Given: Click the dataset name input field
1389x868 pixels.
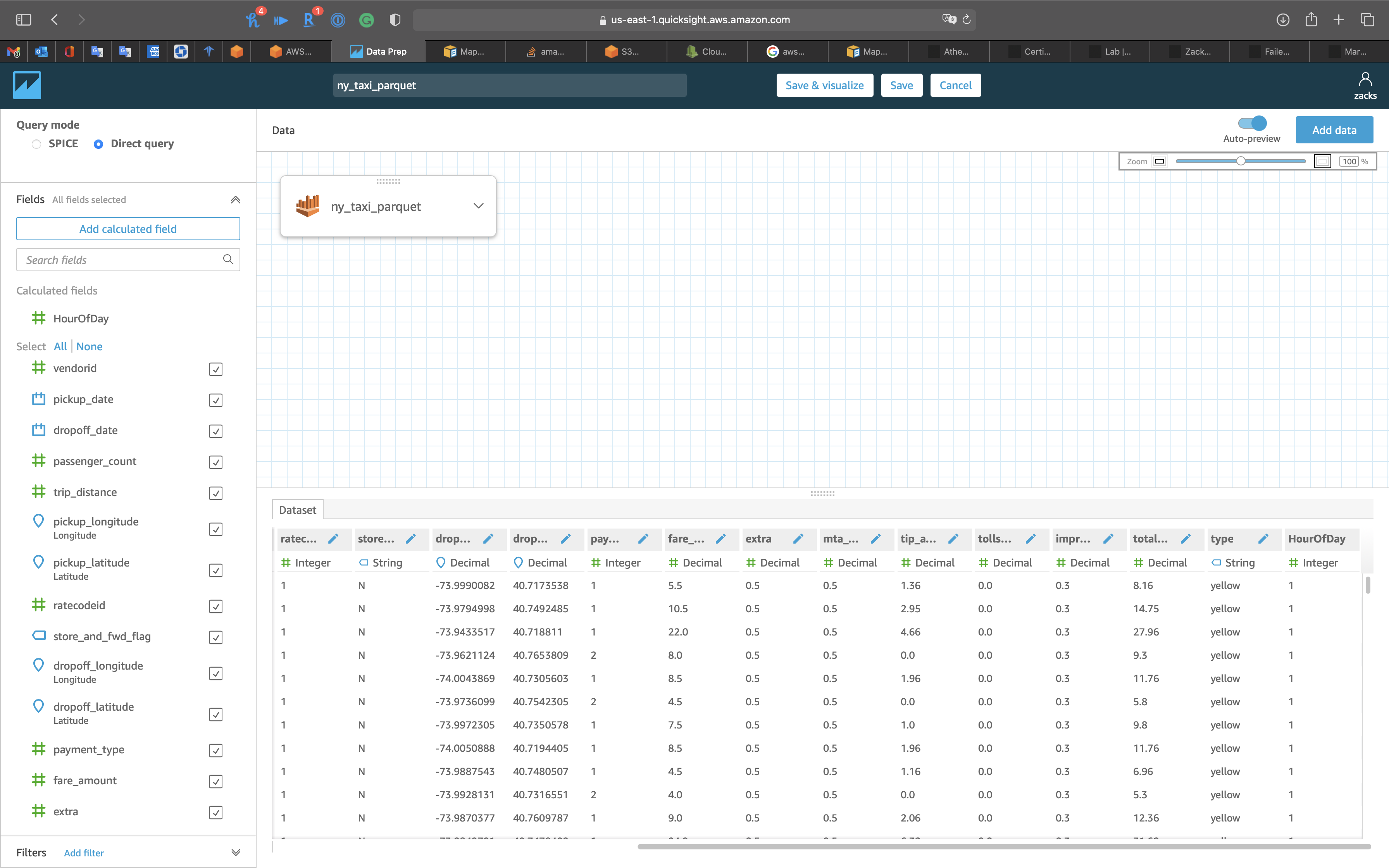Looking at the screenshot, I should (x=509, y=85).
